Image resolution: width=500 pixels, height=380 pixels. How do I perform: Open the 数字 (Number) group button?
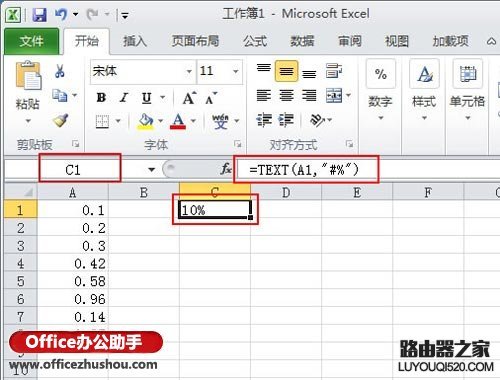pyautogui.click(x=380, y=91)
